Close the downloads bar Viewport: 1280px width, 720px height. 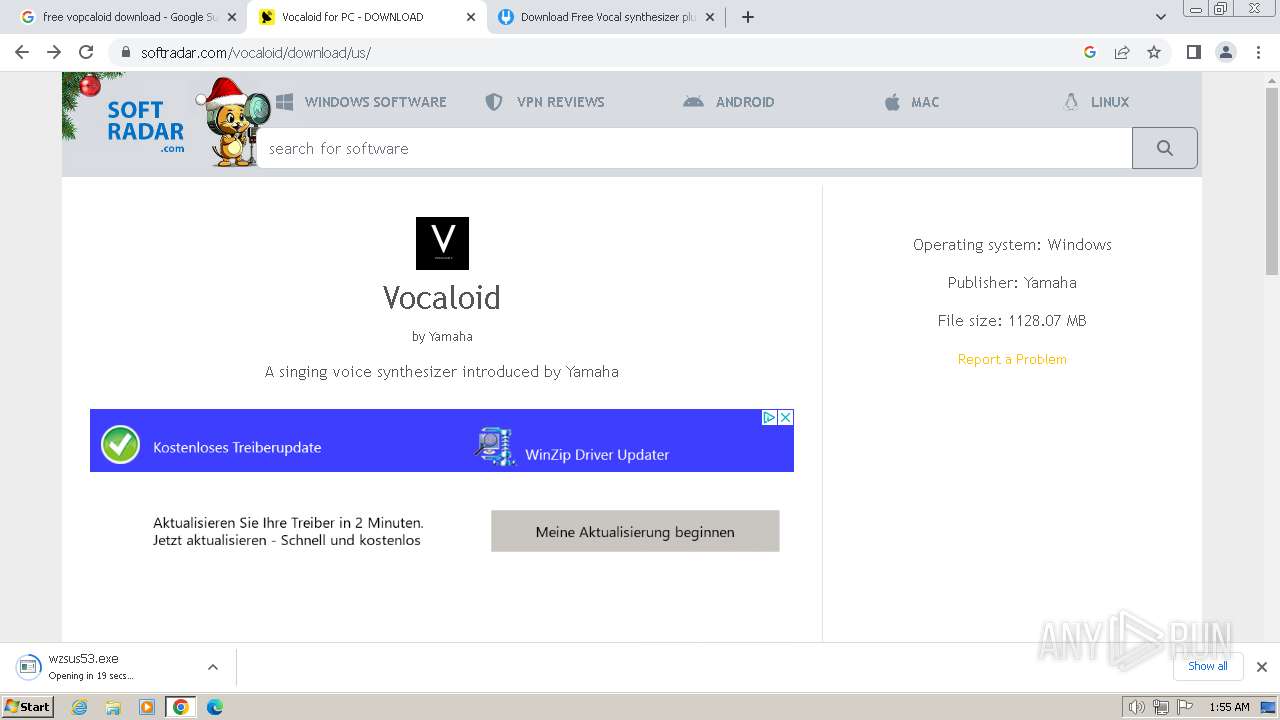pyautogui.click(x=1261, y=667)
